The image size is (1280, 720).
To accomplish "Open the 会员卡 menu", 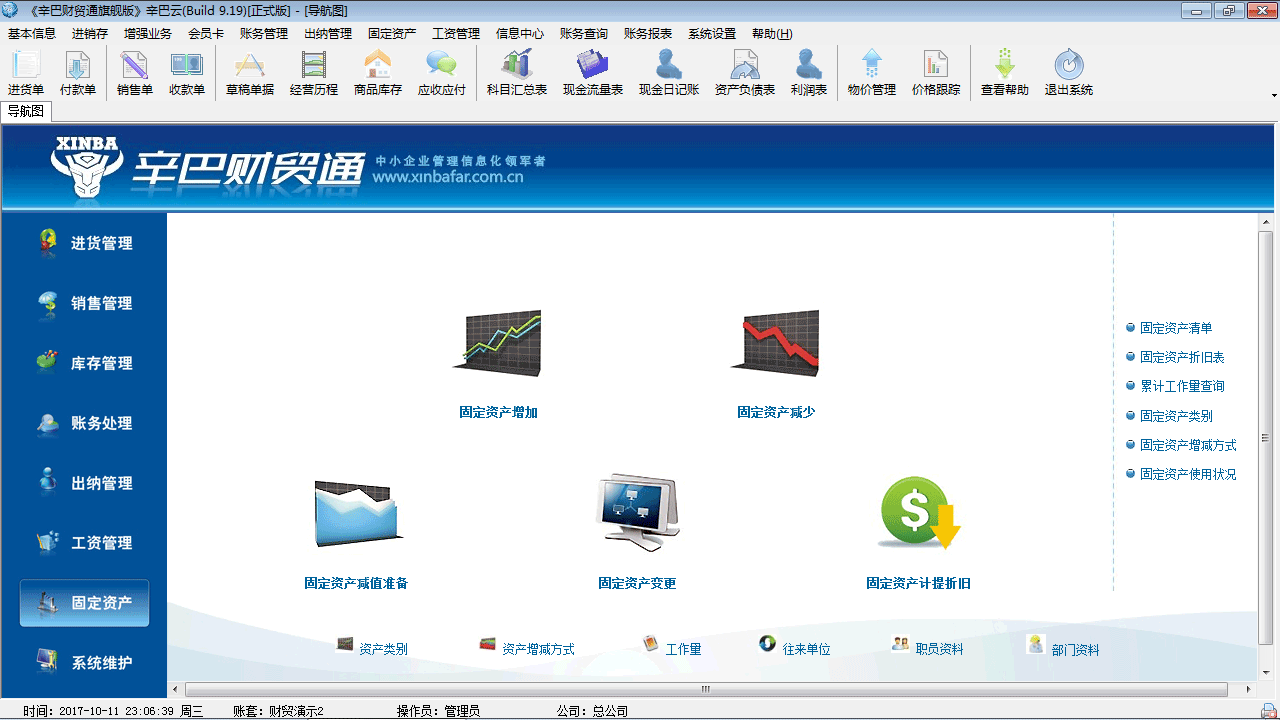I will (x=206, y=34).
